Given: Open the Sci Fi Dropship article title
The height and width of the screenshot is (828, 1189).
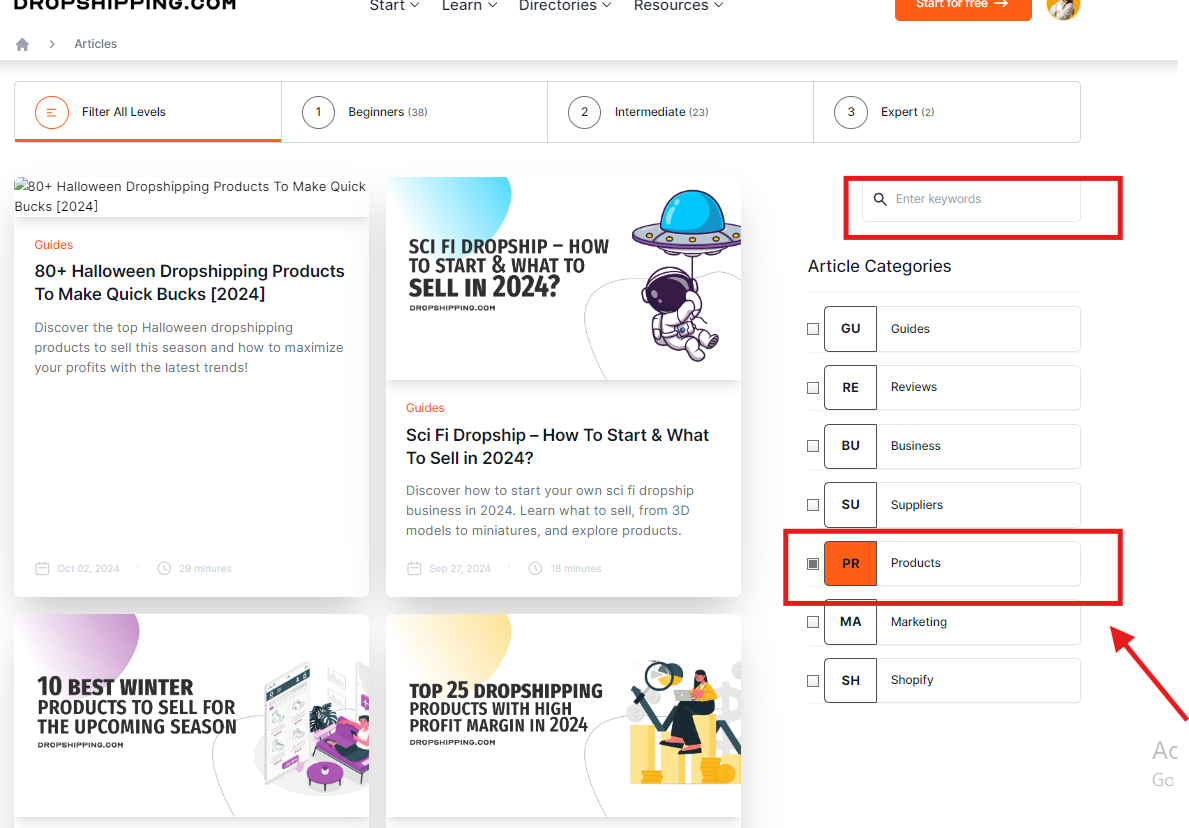Looking at the screenshot, I should pos(557,447).
